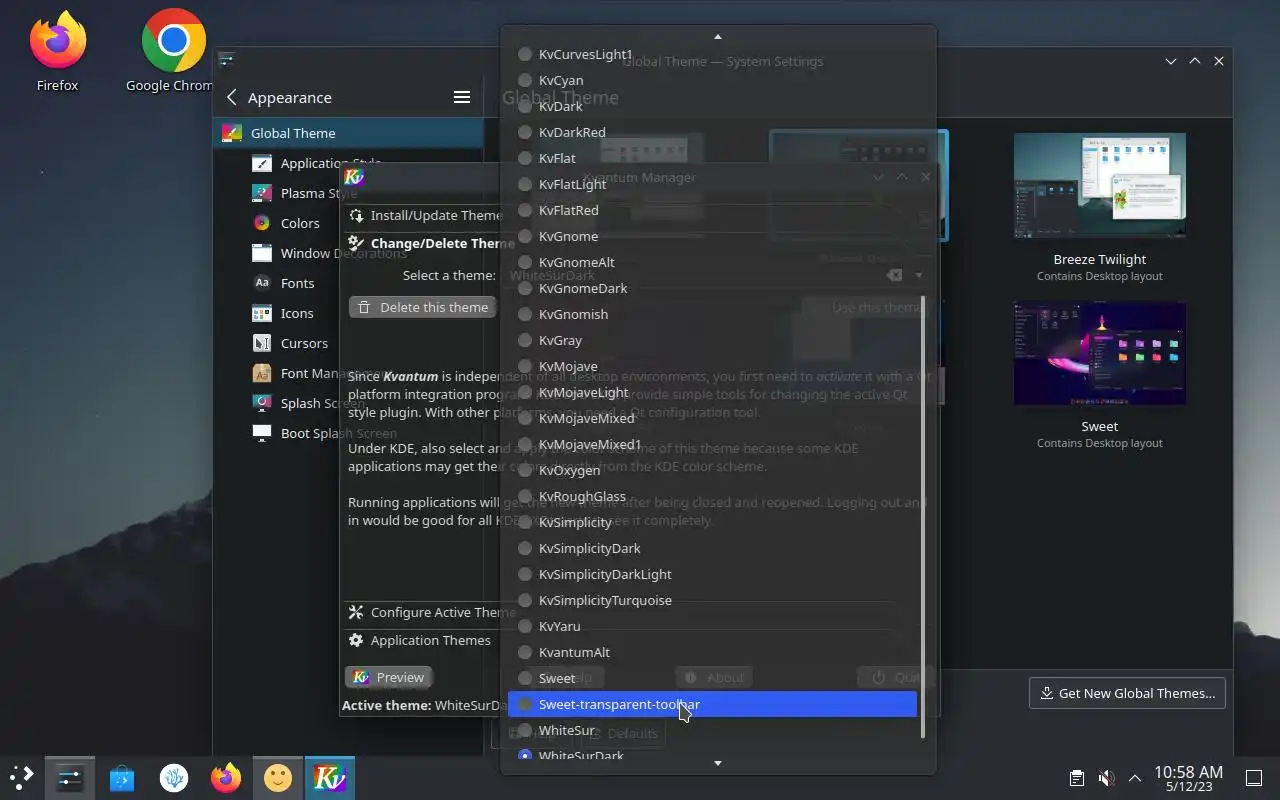Select KvMojave theme option
The image size is (1280, 800).
point(712,366)
